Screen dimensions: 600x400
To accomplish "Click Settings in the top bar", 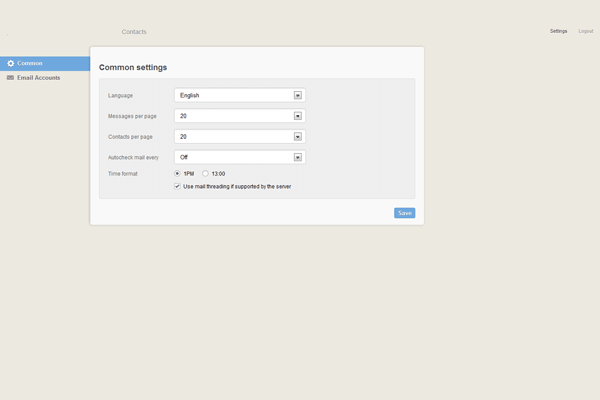I will coord(558,32).
